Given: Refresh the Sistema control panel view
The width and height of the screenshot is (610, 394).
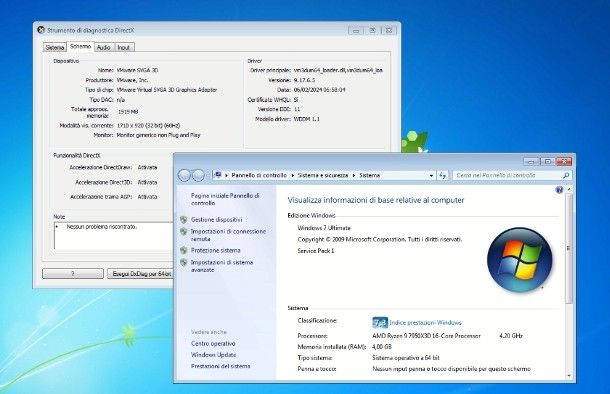Looking at the screenshot, I should pyautogui.click(x=442, y=176).
